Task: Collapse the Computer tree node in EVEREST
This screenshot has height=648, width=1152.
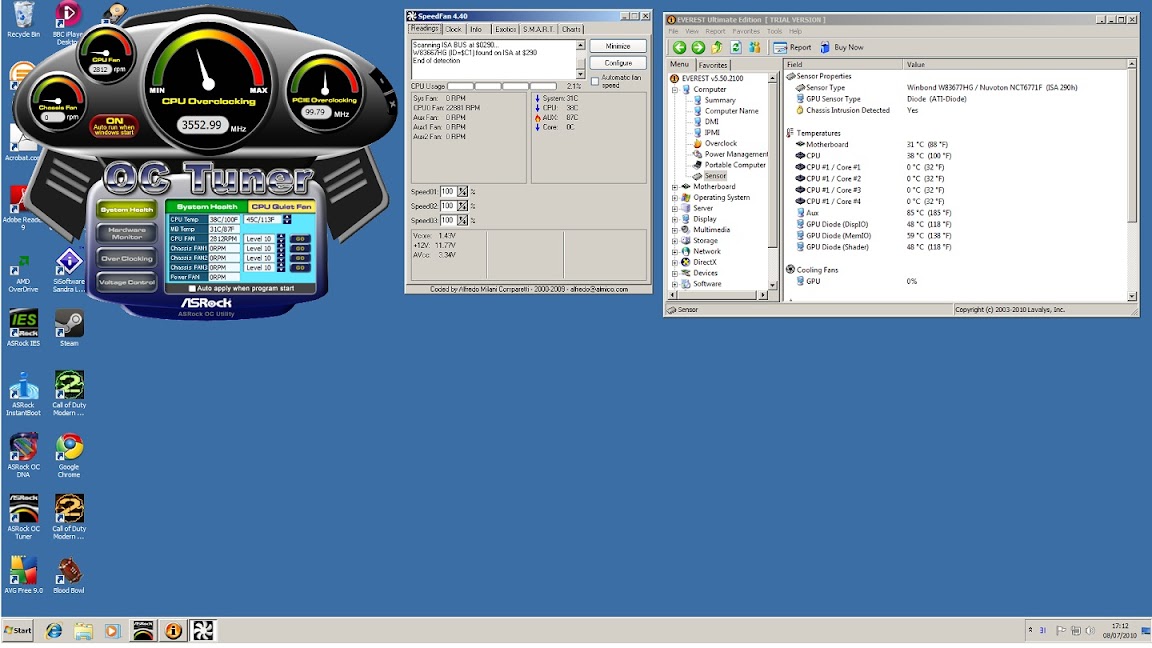Action: point(674,90)
